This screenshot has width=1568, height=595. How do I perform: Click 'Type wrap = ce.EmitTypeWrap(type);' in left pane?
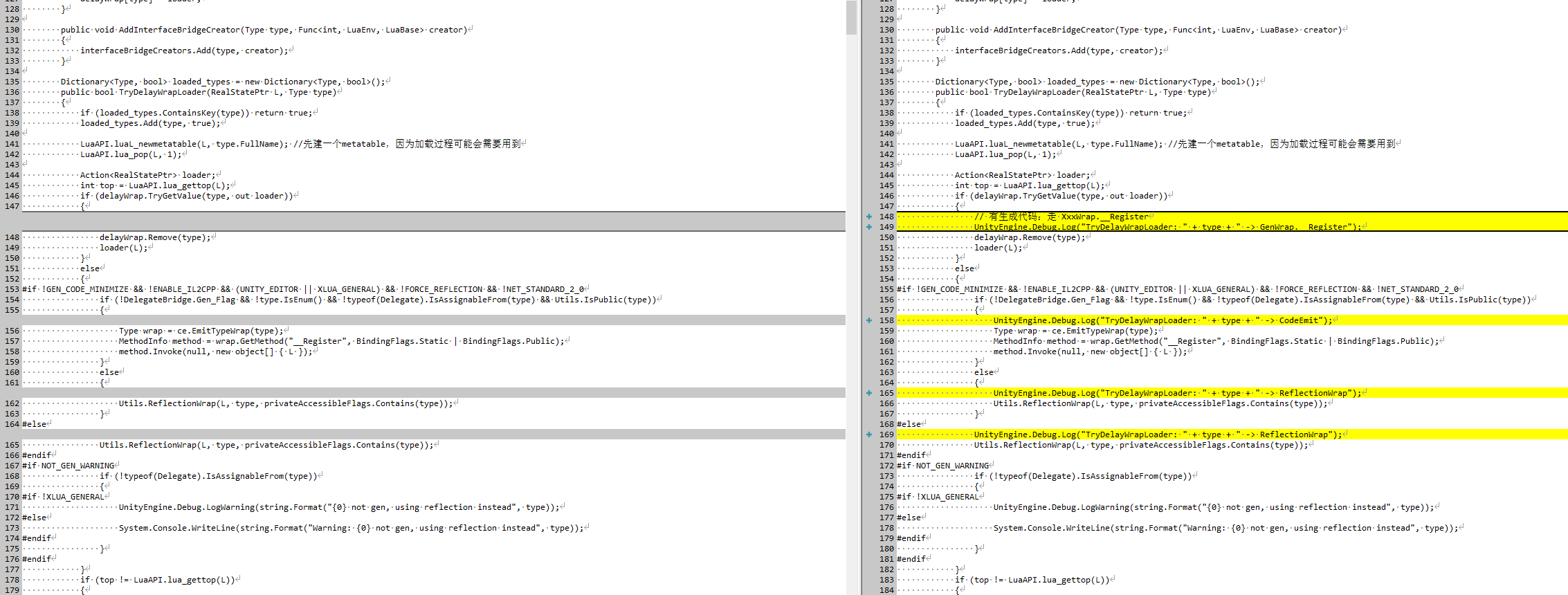(x=201, y=331)
